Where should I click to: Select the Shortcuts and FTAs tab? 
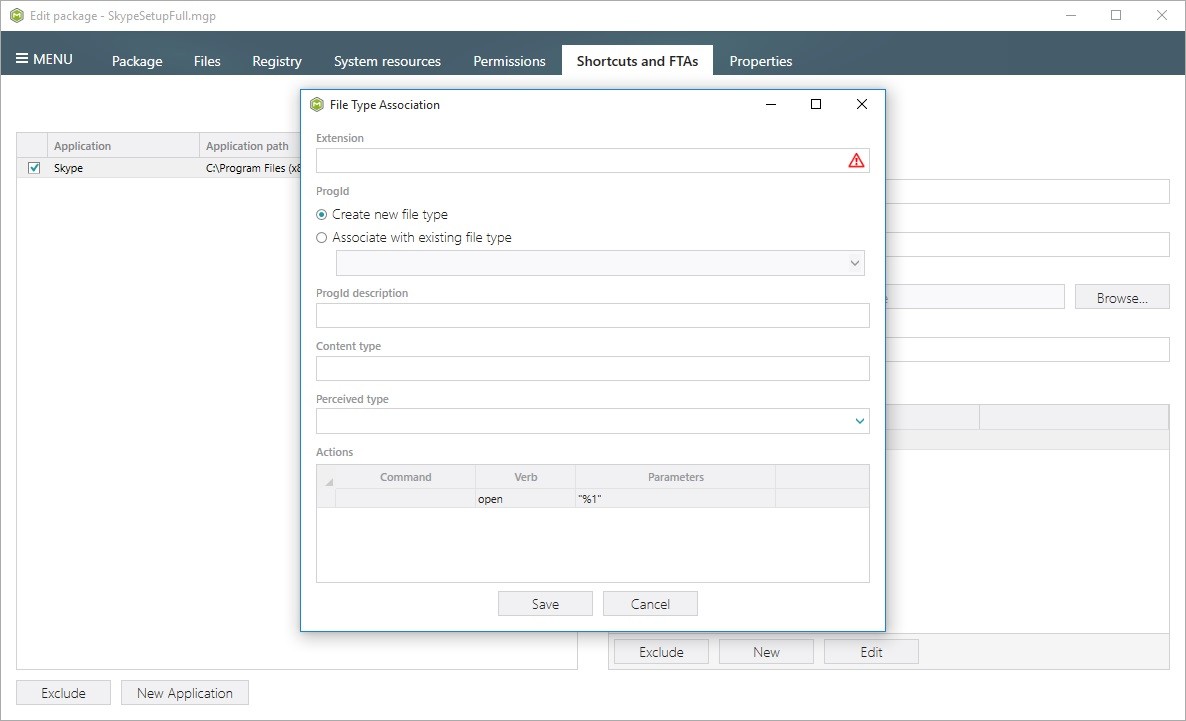click(x=637, y=61)
